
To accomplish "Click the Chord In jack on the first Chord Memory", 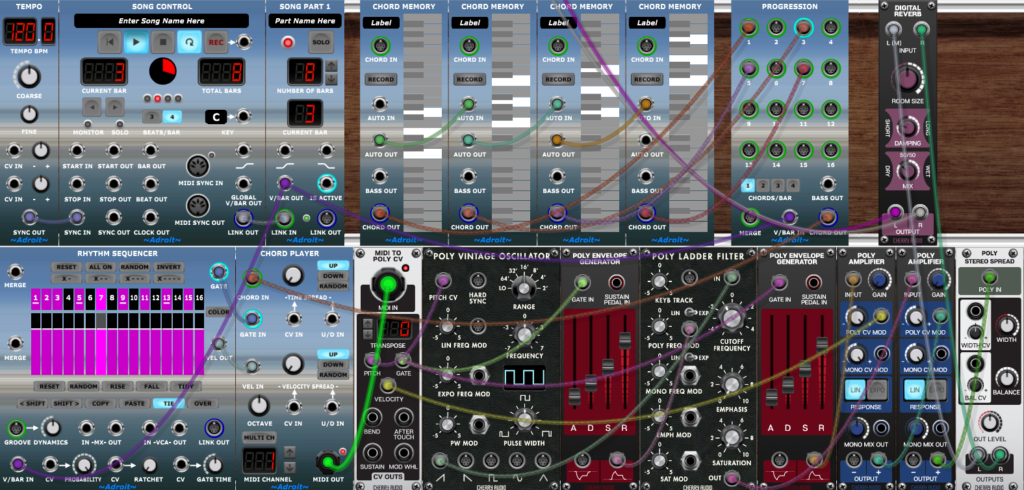I will (379, 46).
